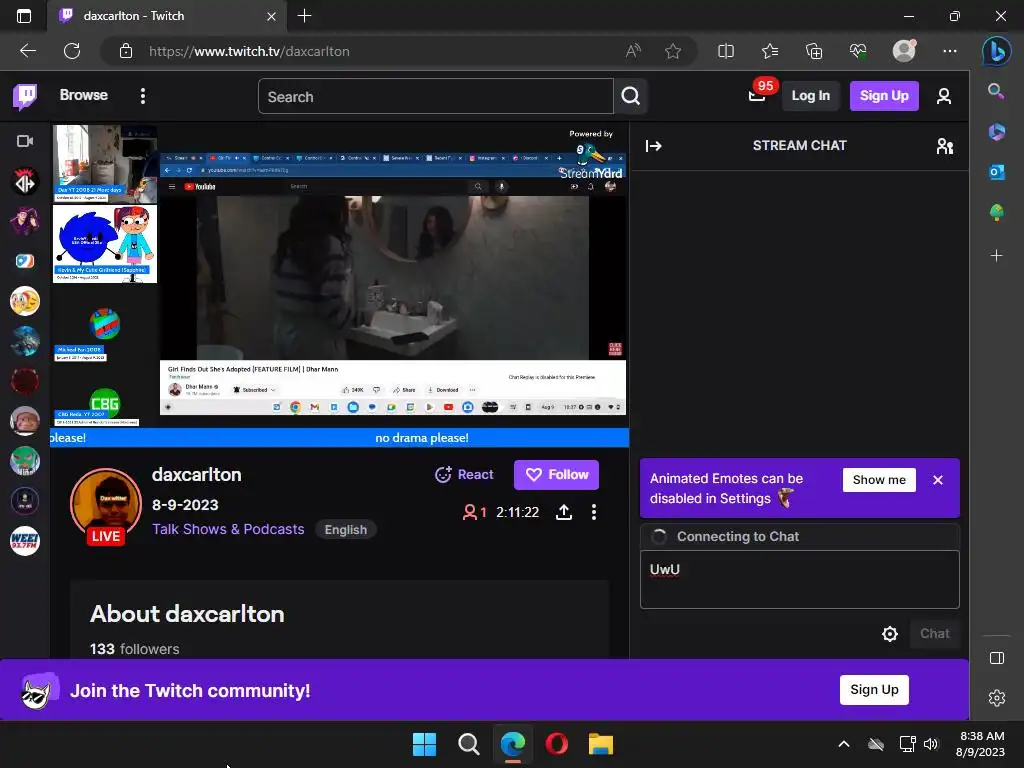Screen dimensions: 1024x768
Task: Open Windows Start menu
Action: point(424,744)
